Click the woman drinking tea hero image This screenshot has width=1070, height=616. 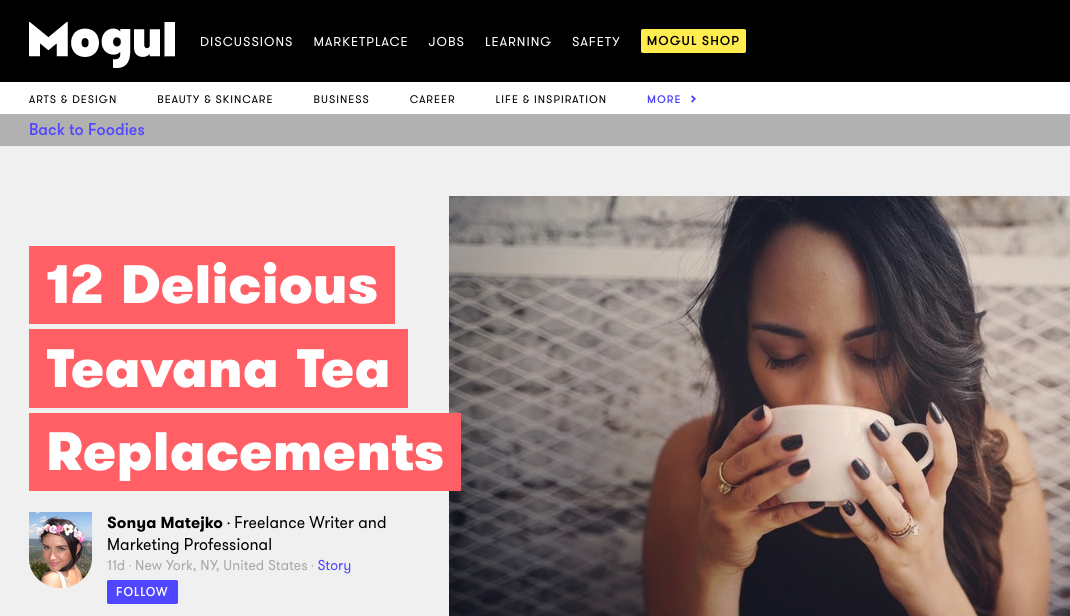click(x=759, y=406)
